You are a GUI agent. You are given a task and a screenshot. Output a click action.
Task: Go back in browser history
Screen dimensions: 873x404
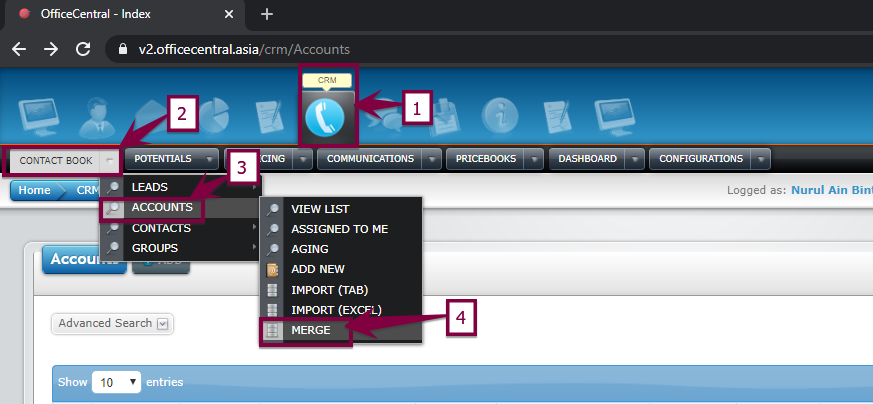pos(19,50)
